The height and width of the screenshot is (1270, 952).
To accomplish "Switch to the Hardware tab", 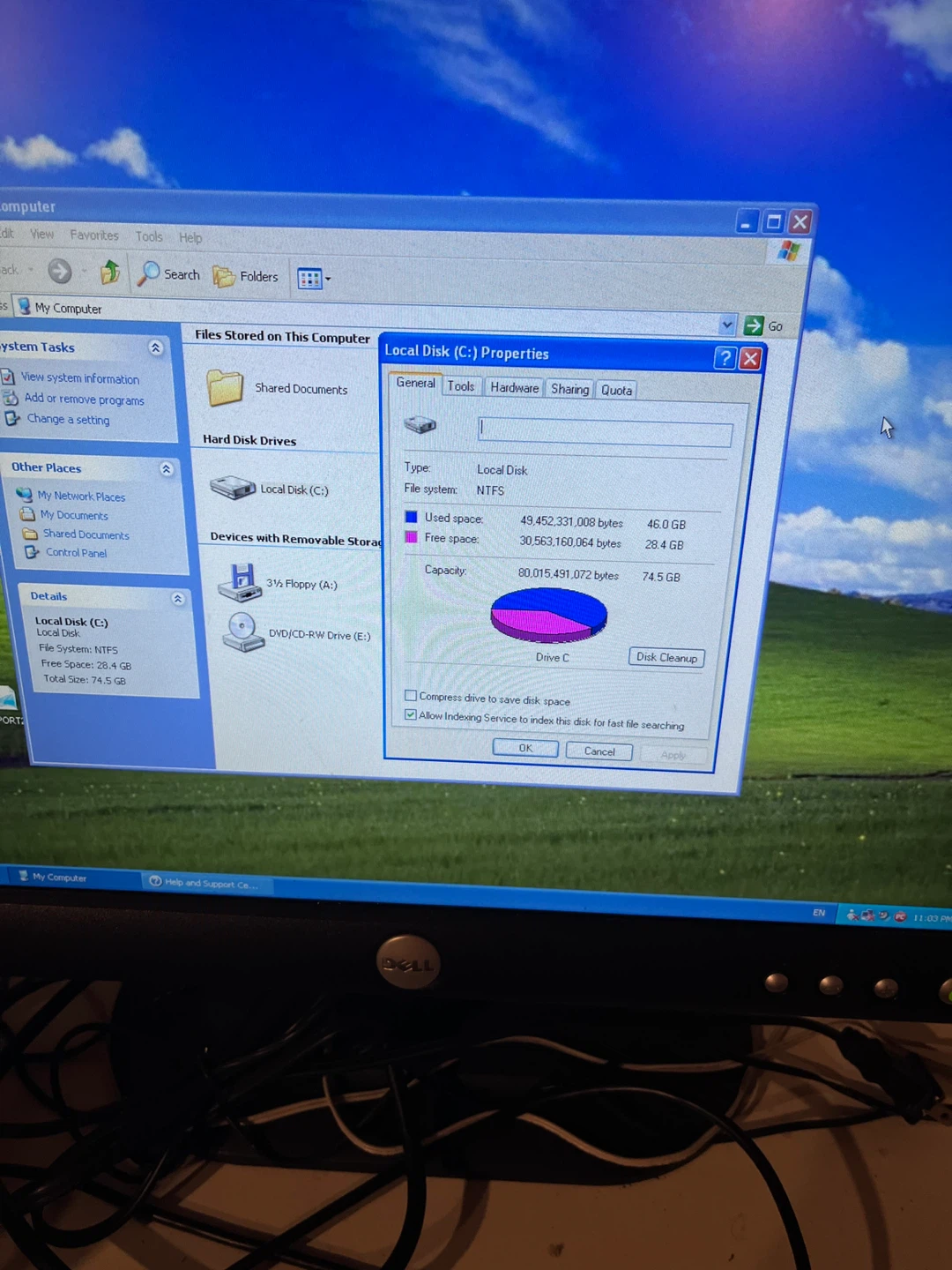I will point(514,388).
